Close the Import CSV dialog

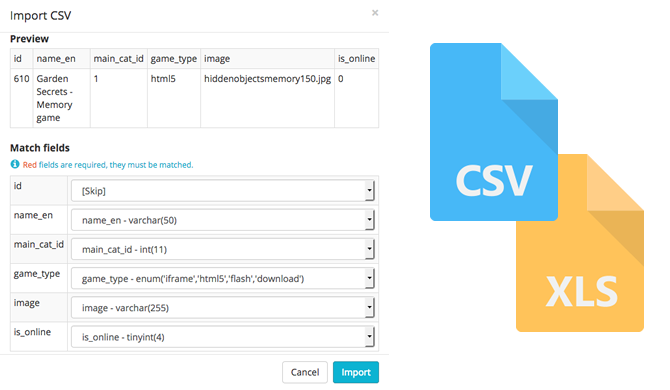click(x=375, y=13)
